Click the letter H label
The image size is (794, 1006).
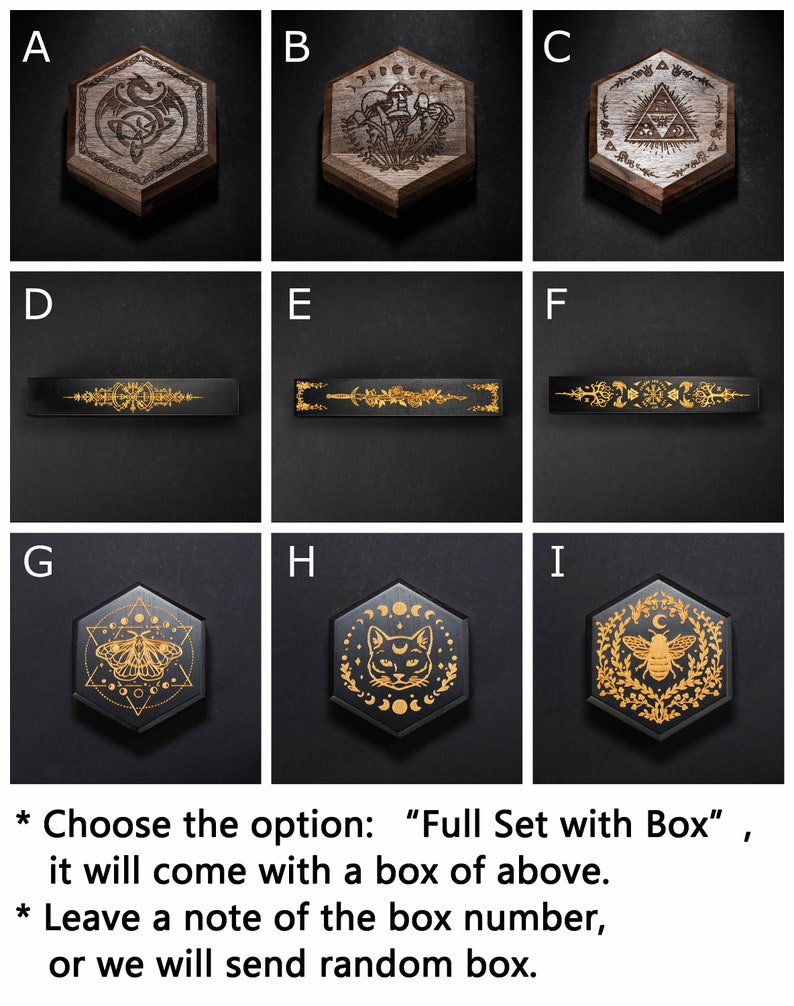pos(301,562)
